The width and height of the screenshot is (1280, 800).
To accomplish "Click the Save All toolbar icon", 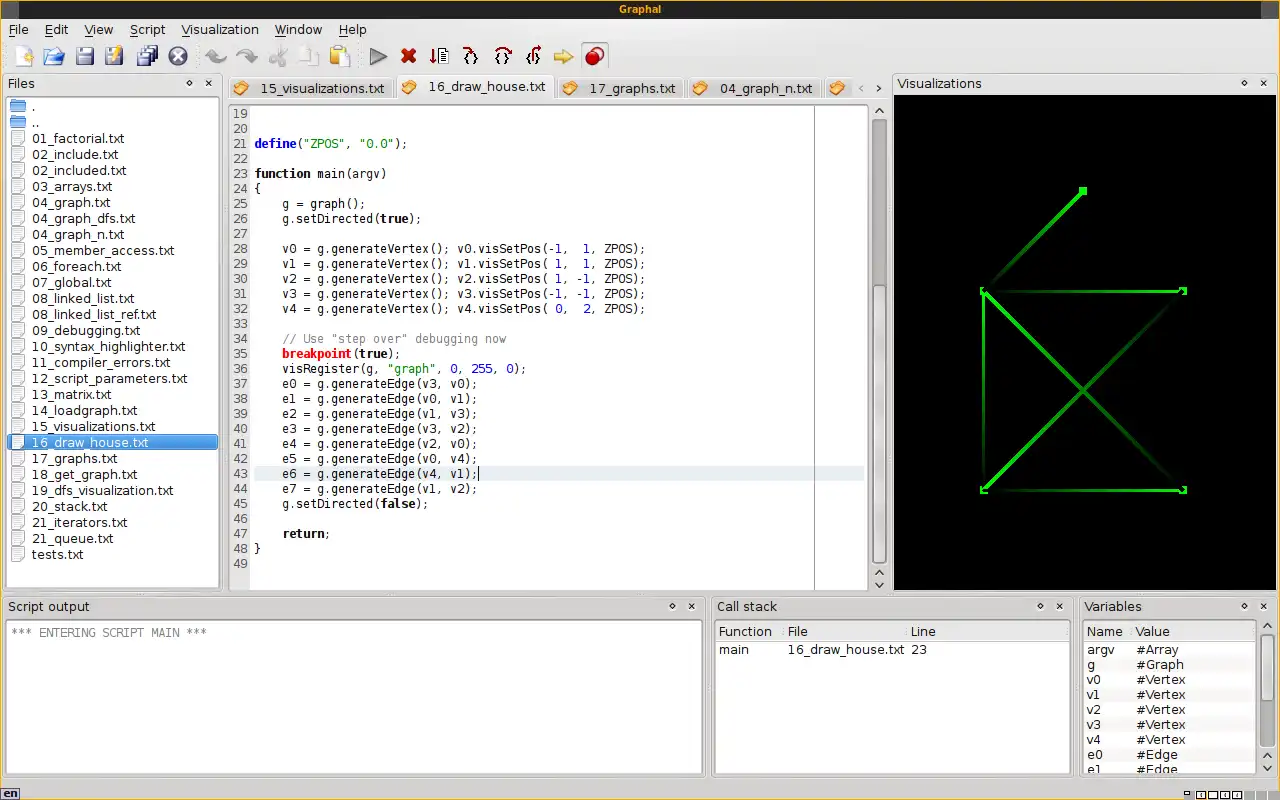I will tap(147, 57).
